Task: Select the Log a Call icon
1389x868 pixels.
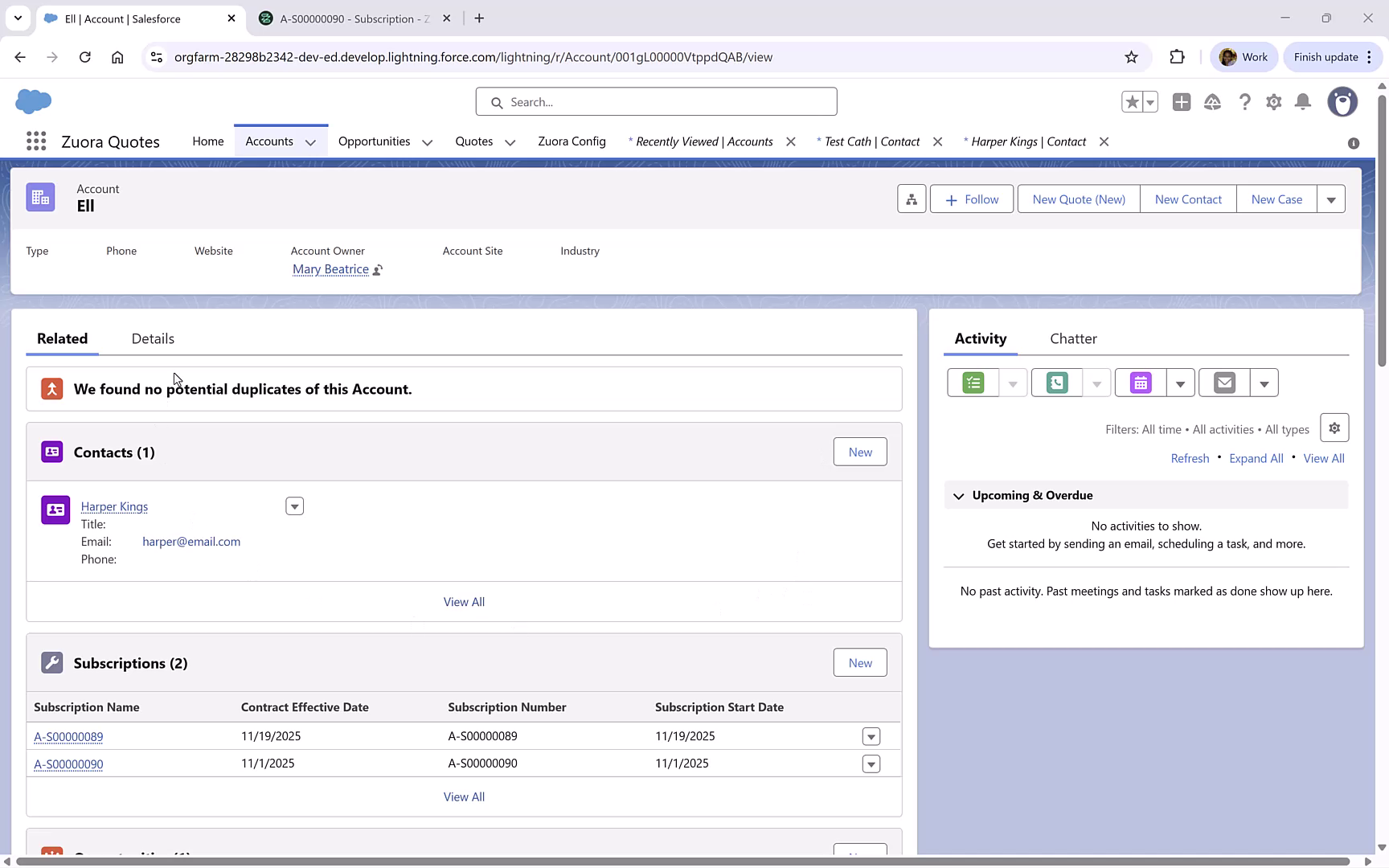Action: coord(1056,383)
